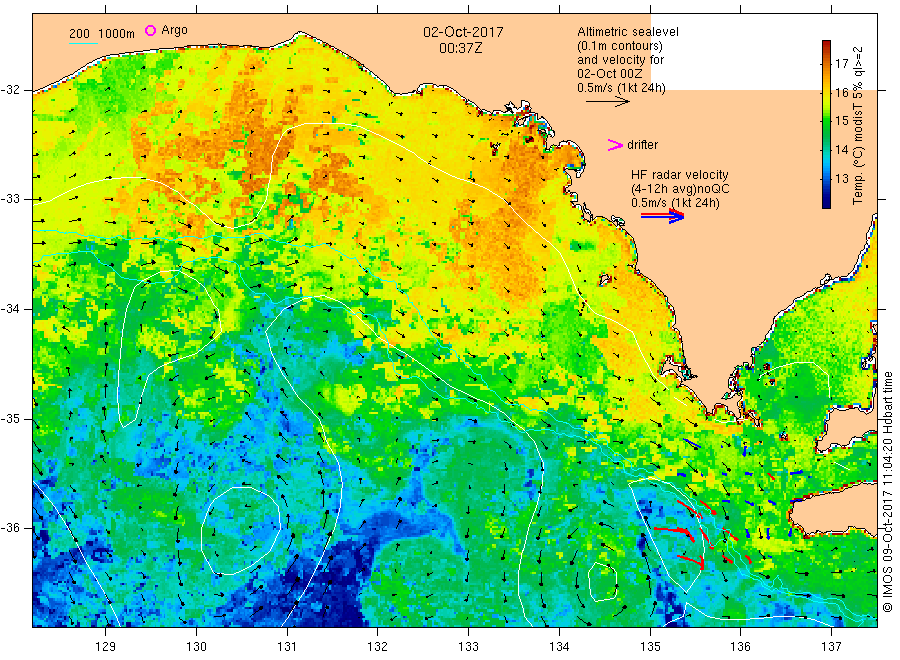Image resolution: width=900 pixels, height=660 pixels.
Task: Click the IMOS copyright timestamp text
Action: tap(887, 492)
